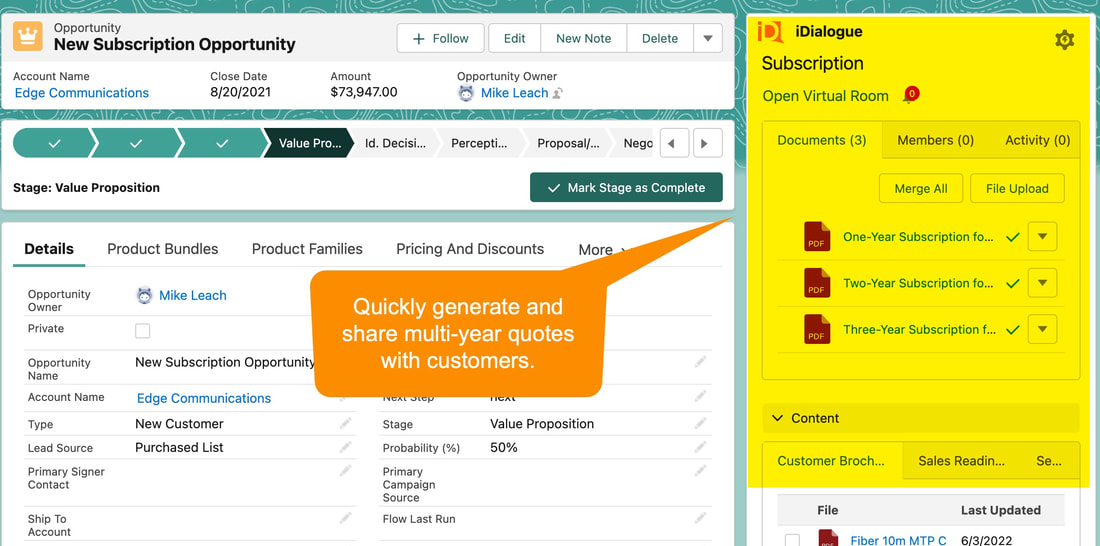This screenshot has height=546, width=1100.
Task: Click PDF icon for One-Year Subscription
Action: point(817,237)
